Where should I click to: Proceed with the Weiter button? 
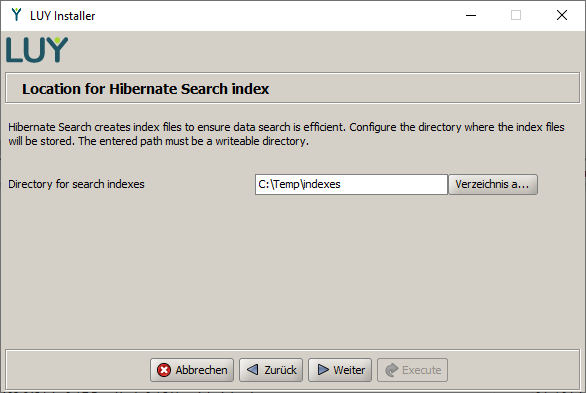(340, 370)
